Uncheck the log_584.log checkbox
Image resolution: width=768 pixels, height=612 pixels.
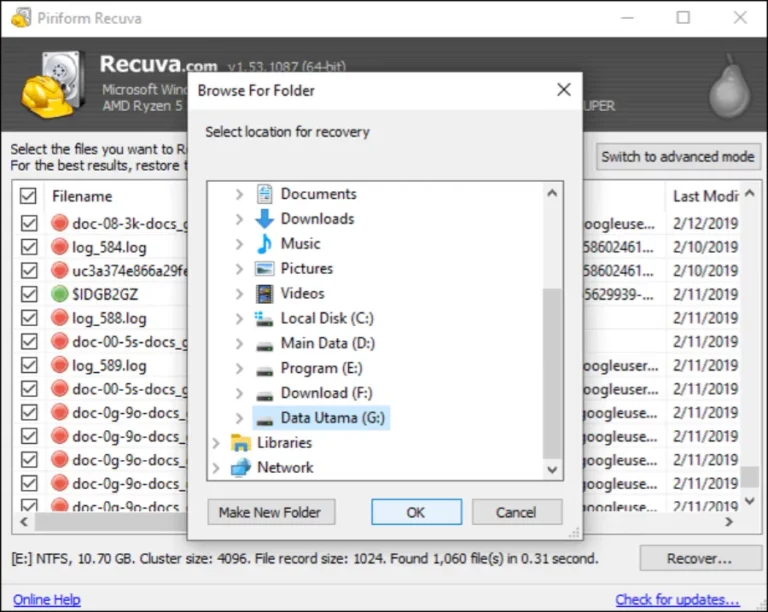(29, 247)
